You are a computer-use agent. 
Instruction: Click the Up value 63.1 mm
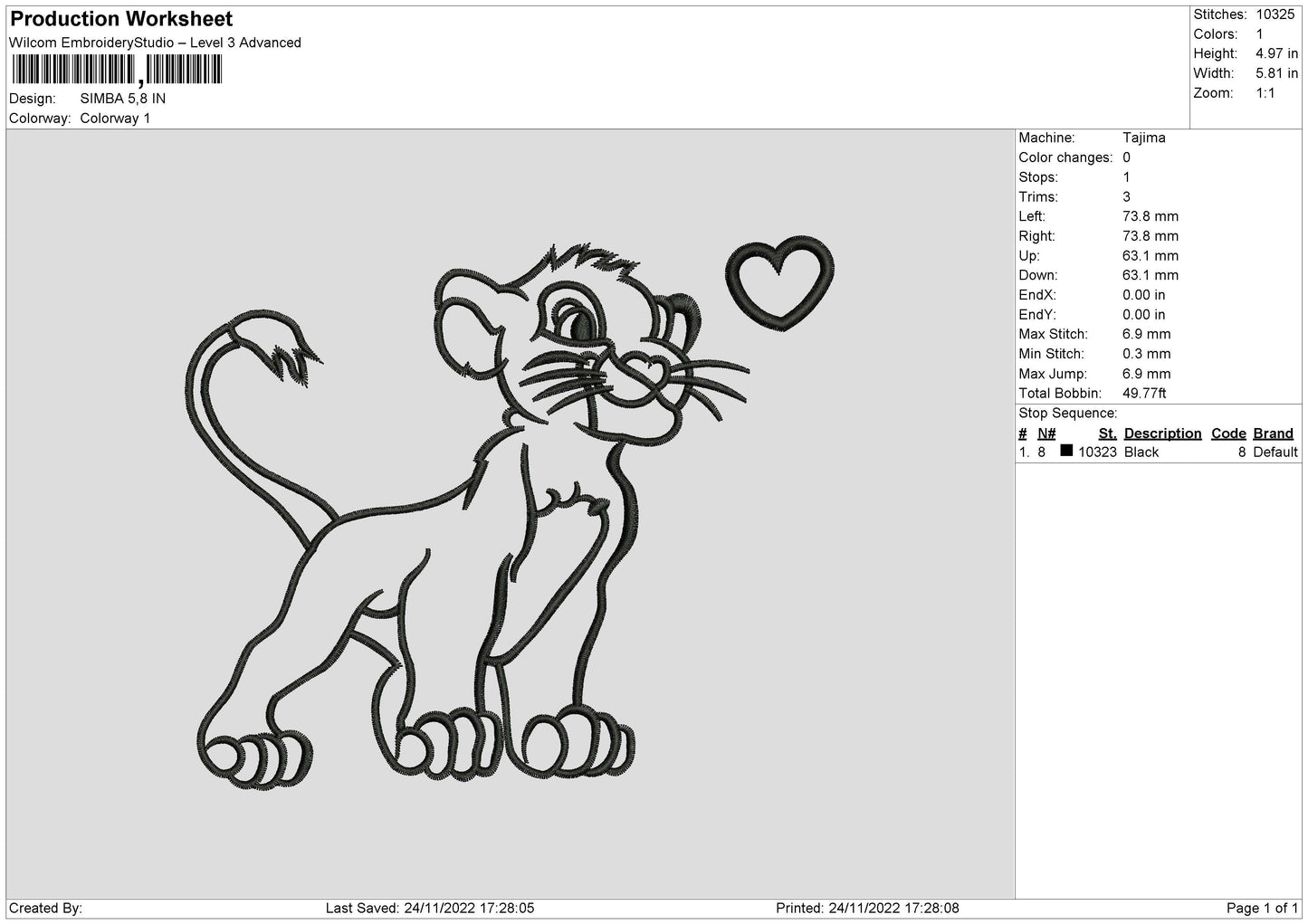click(x=1150, y=256)
